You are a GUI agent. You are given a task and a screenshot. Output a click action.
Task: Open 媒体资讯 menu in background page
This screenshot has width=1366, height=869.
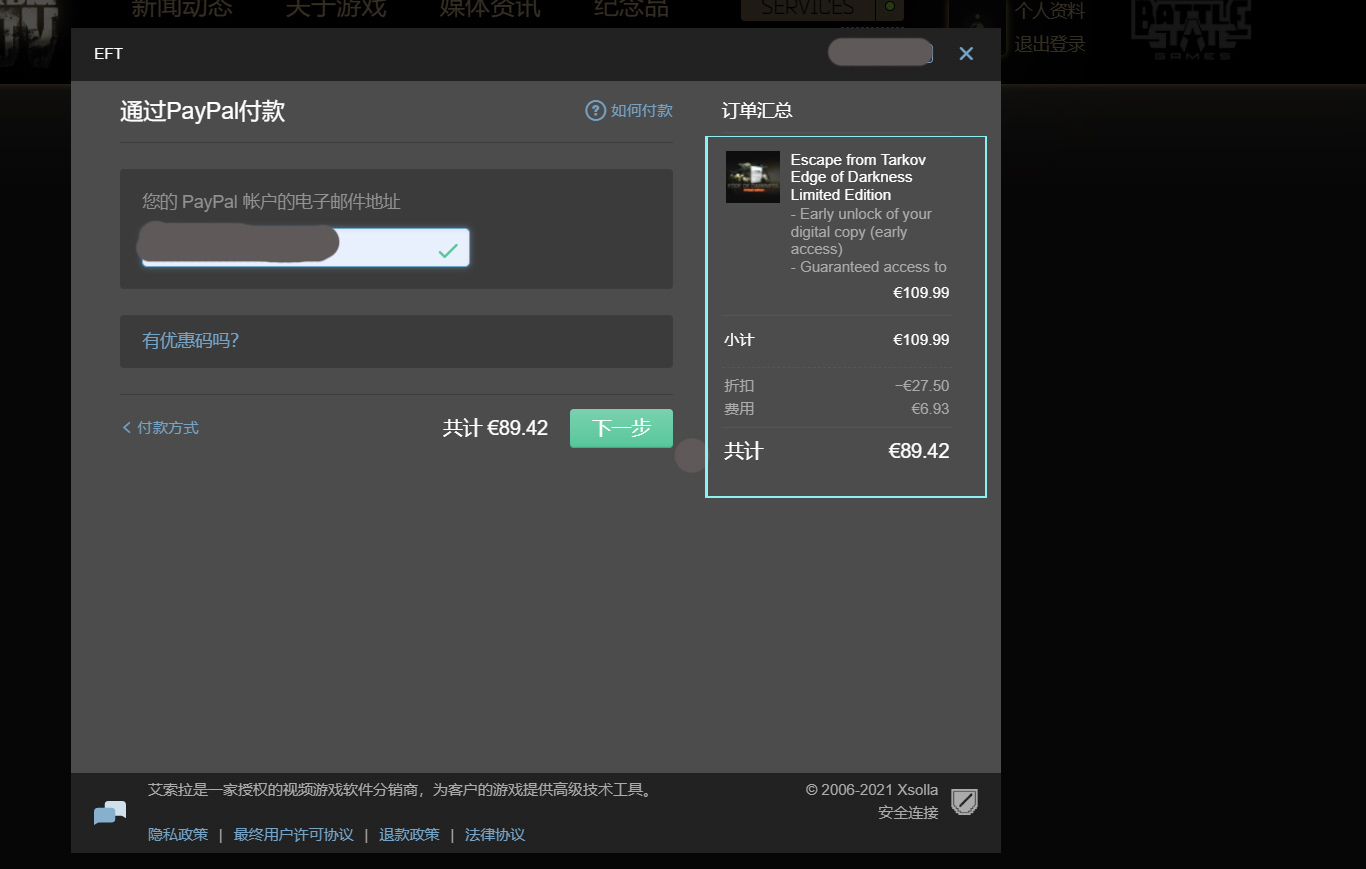click(490, 9)
